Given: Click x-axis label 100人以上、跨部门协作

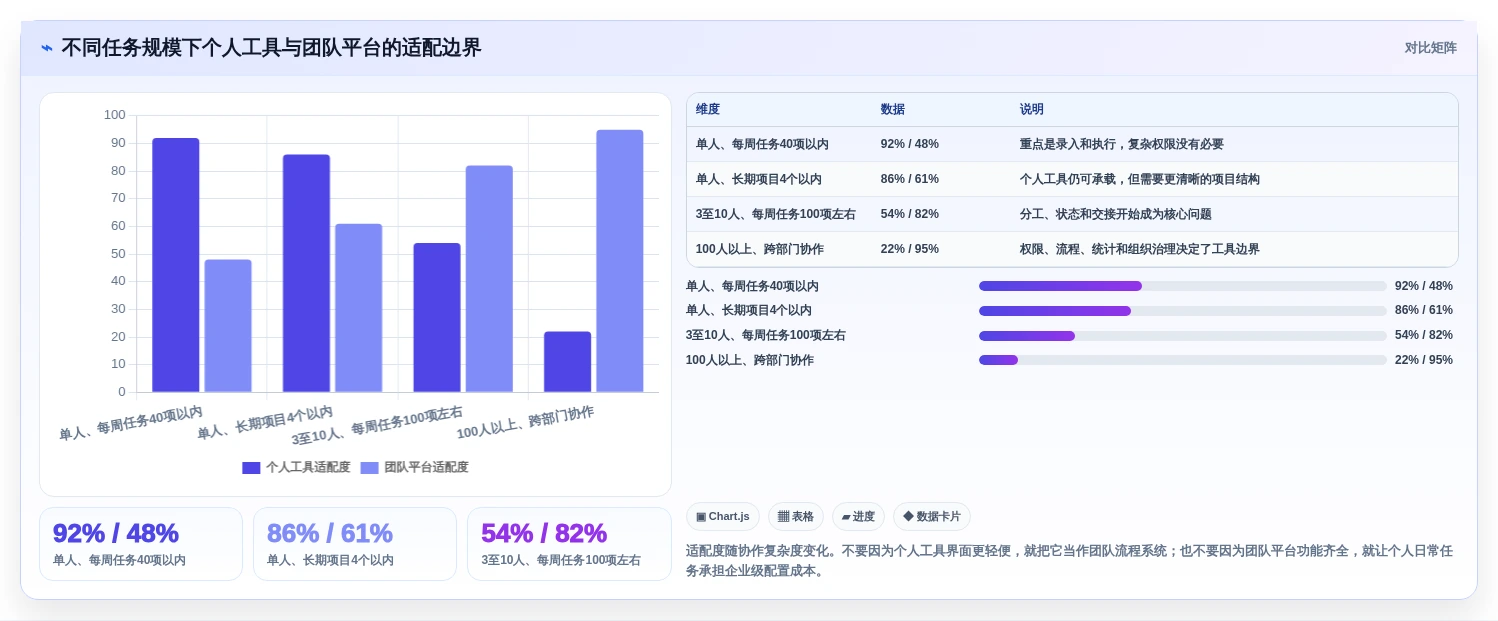Looking at the screenshot, I should click(x=525, y=423).
